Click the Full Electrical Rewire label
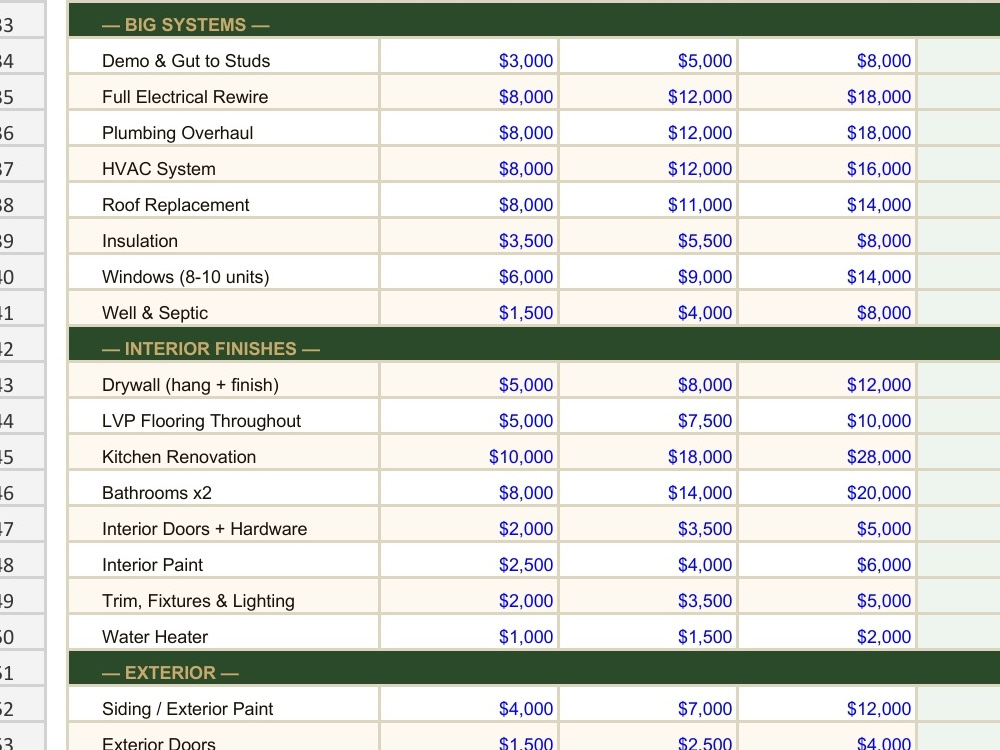 (224, 92)
